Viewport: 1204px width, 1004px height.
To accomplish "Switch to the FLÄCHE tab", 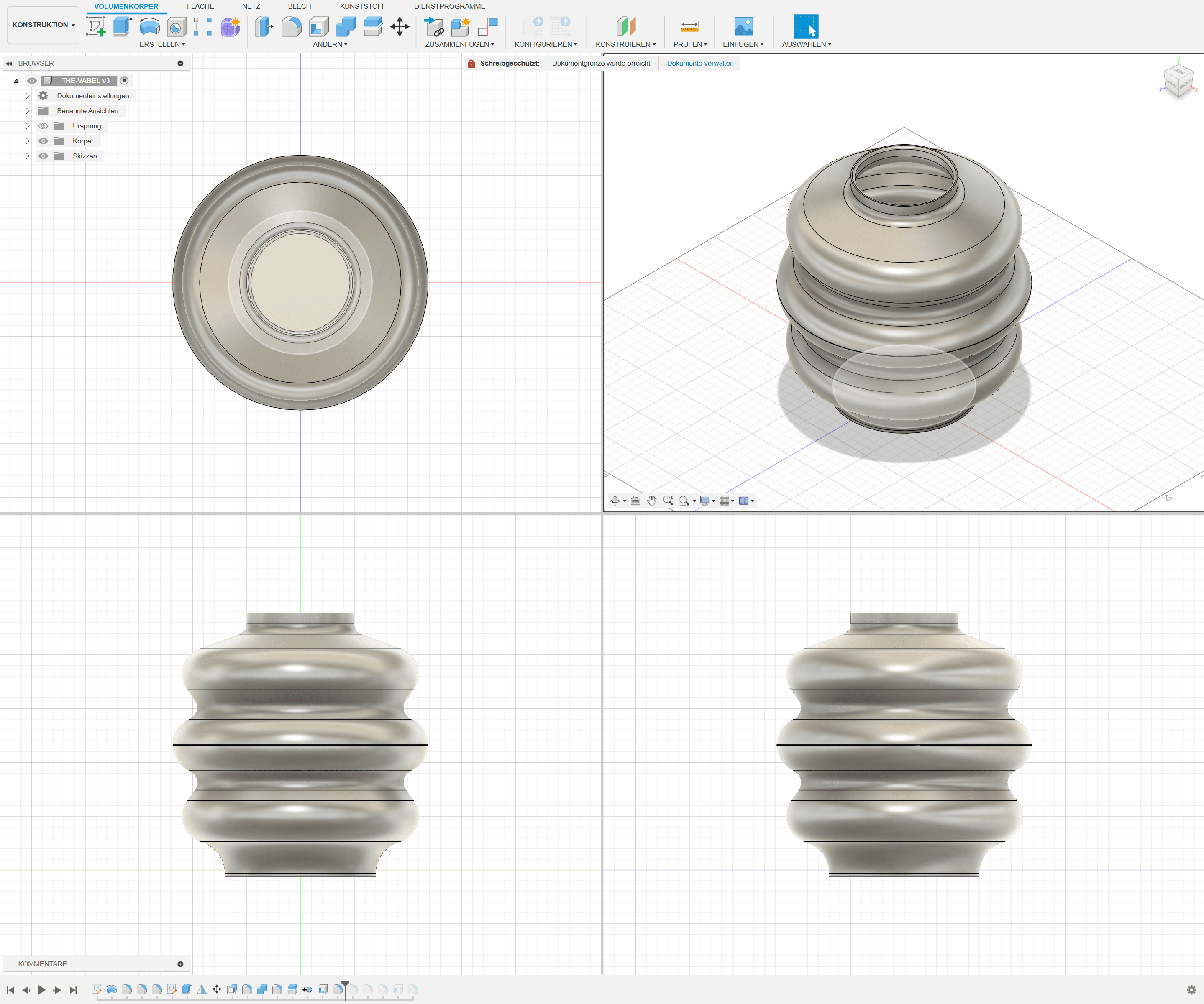I will pos(200,6).
